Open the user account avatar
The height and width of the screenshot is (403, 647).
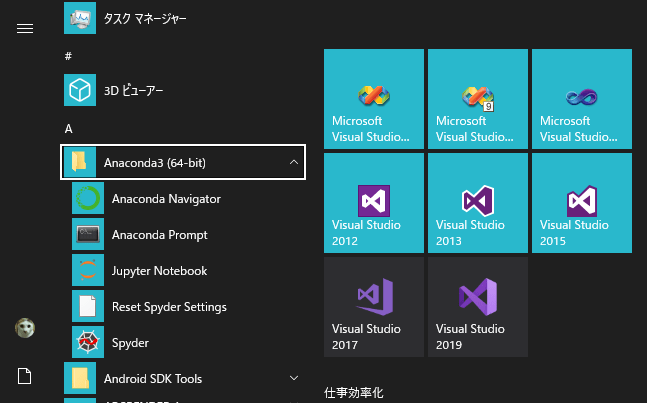25,328
